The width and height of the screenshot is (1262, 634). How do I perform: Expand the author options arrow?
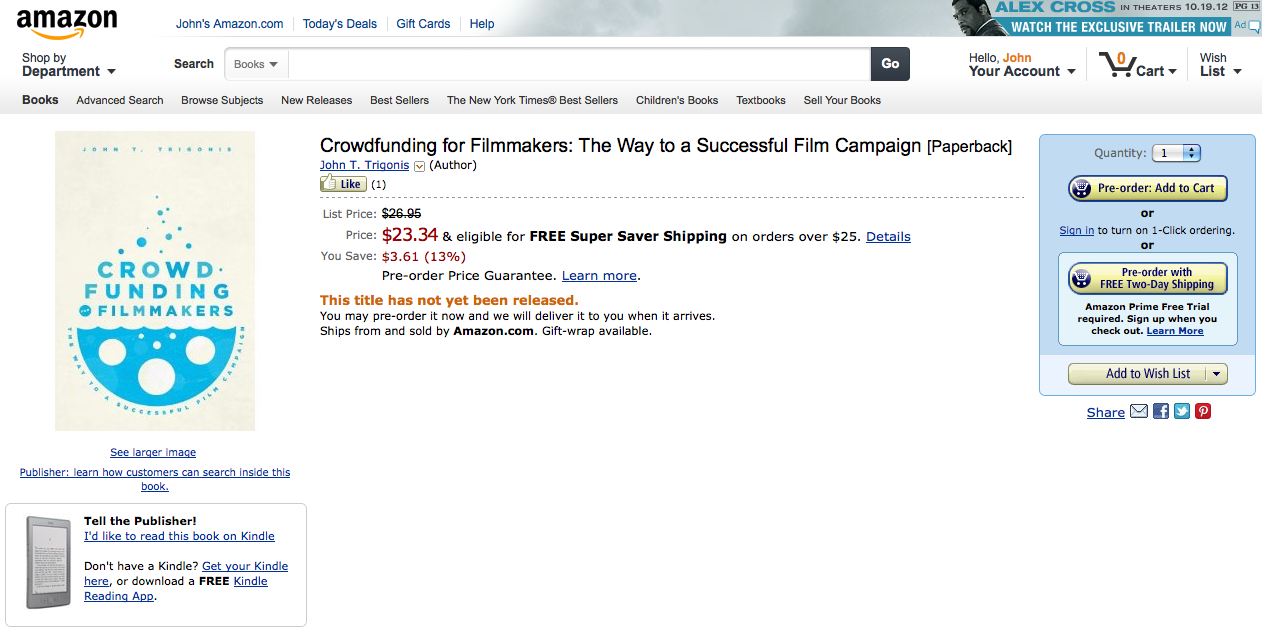click(x=420, y=166)
